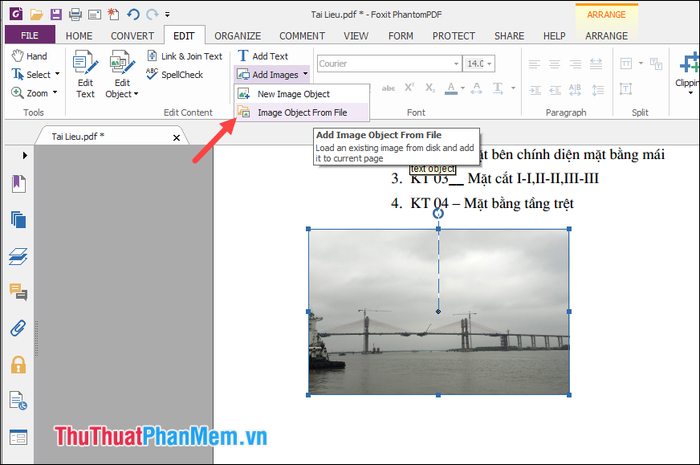This screenshot has width=700, height=465.
Task: Save document with the floppy disk icon
Action: coord(56,15)
